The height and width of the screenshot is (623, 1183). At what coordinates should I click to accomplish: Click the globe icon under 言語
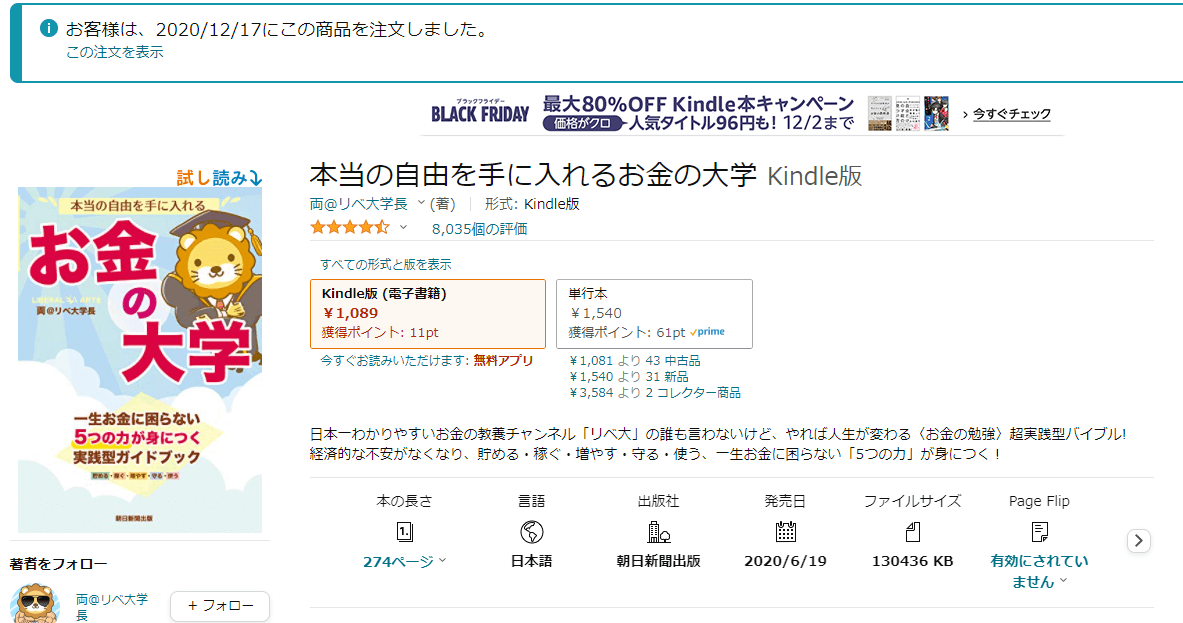coord(532,532)
